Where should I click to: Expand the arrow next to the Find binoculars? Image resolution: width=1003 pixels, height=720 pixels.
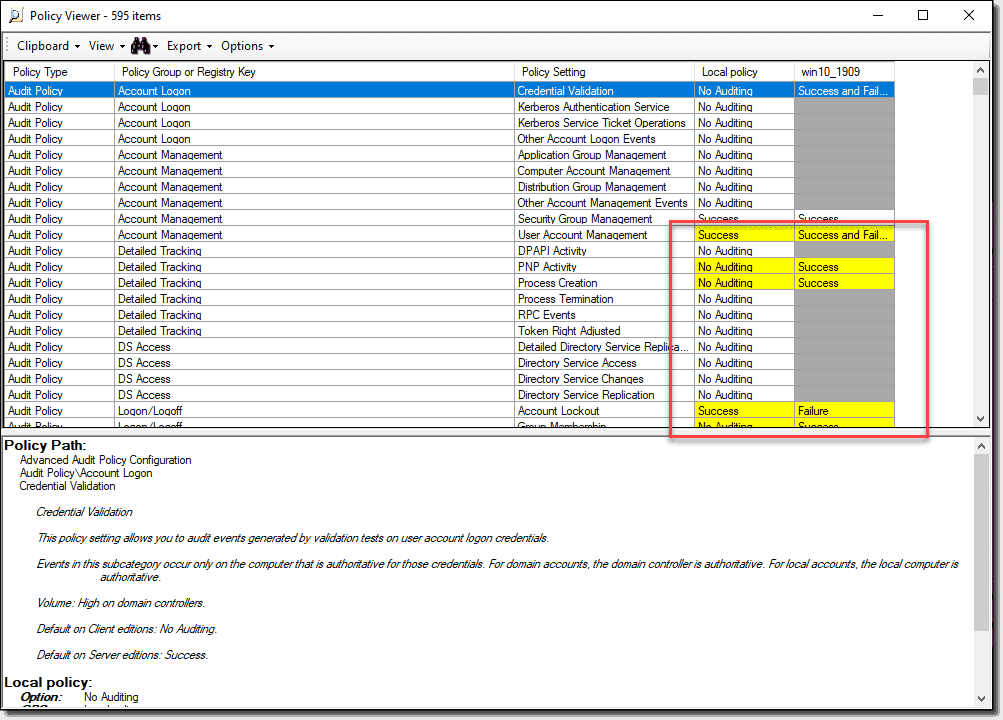click(x=158, y=46)
